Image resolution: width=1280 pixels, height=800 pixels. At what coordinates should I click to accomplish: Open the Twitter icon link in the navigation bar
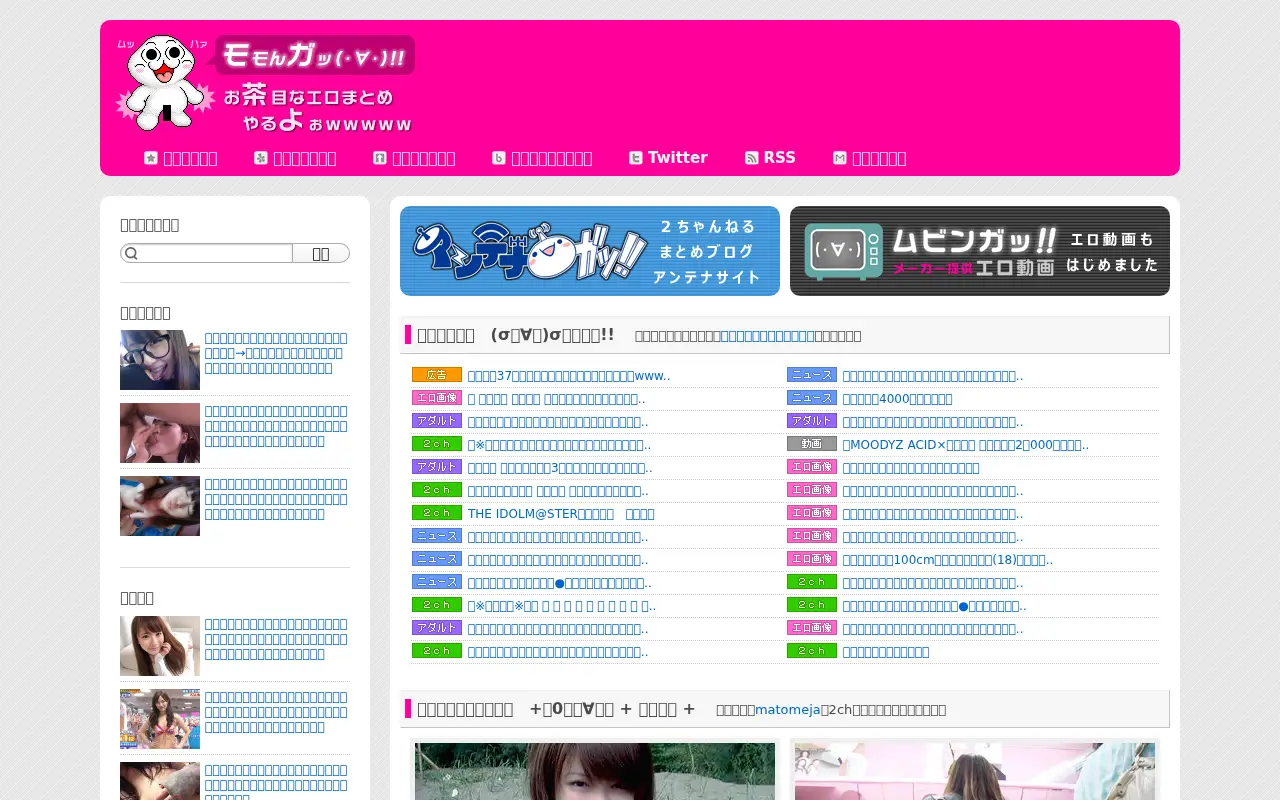636,158
